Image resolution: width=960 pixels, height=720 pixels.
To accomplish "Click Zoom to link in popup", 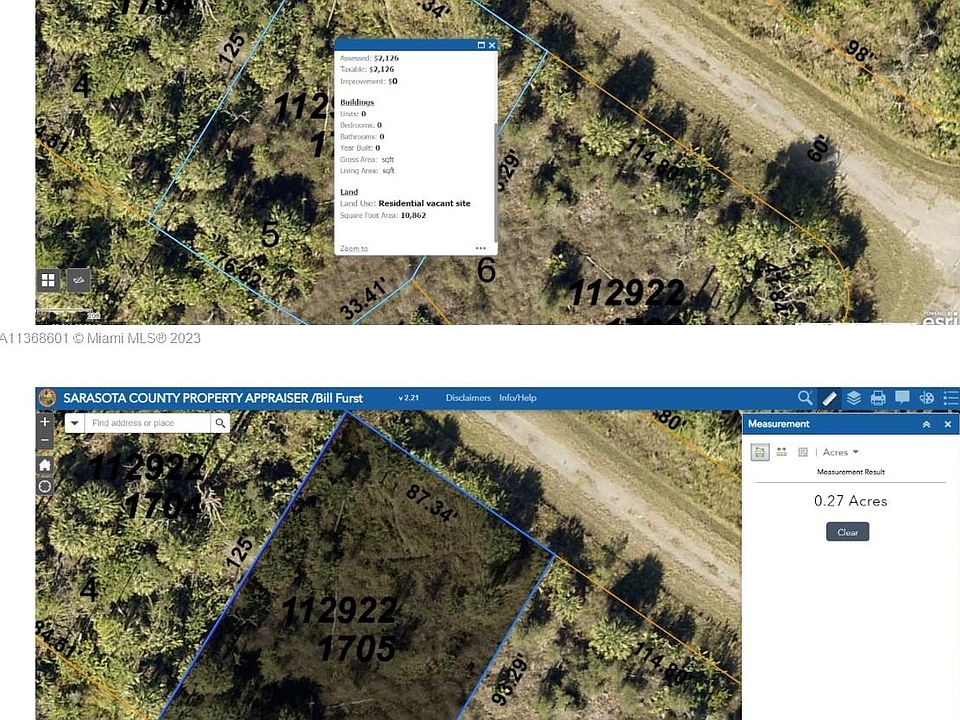I will 354,249.
